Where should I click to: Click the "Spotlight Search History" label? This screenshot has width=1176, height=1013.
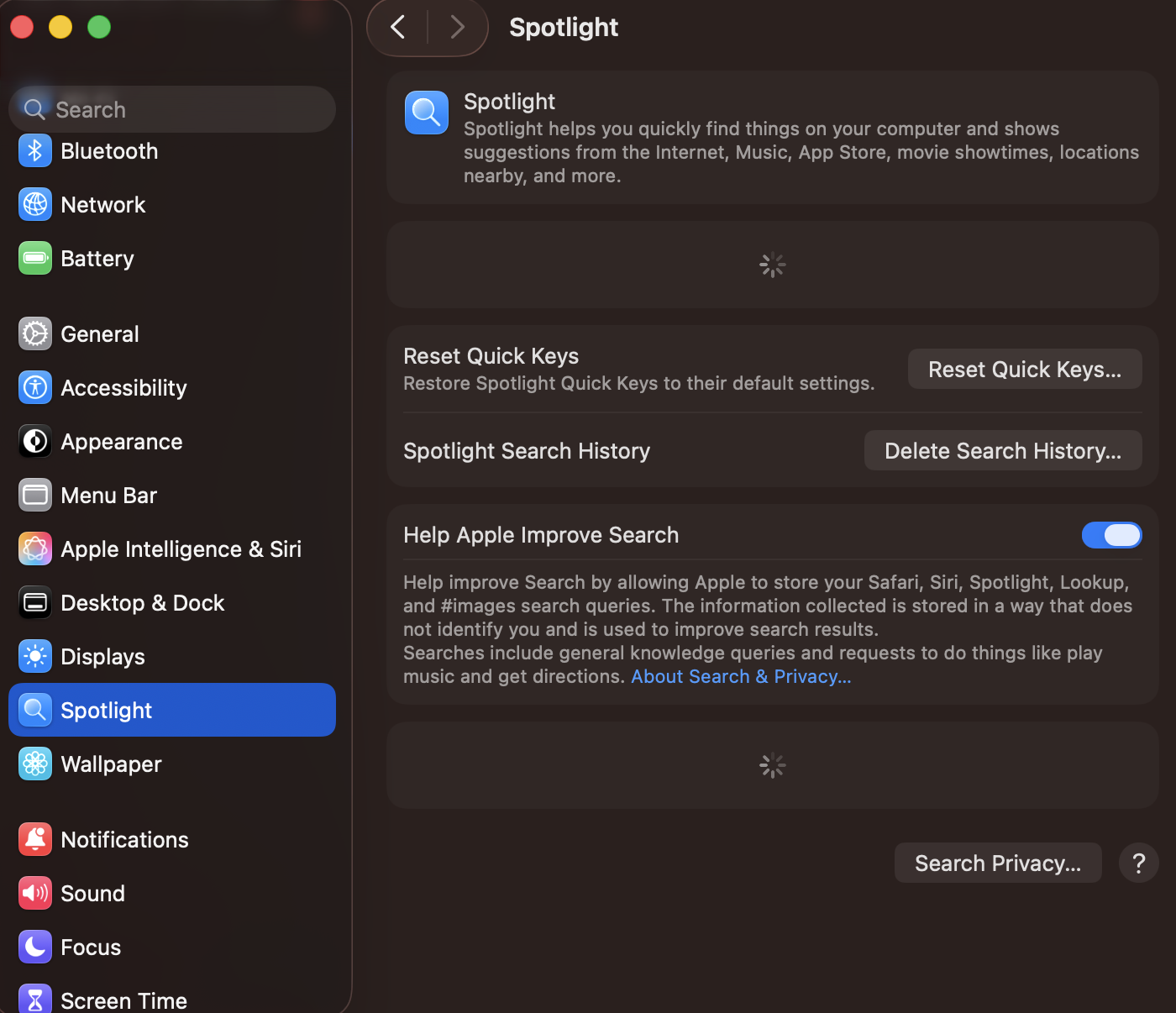click(527, 451)
